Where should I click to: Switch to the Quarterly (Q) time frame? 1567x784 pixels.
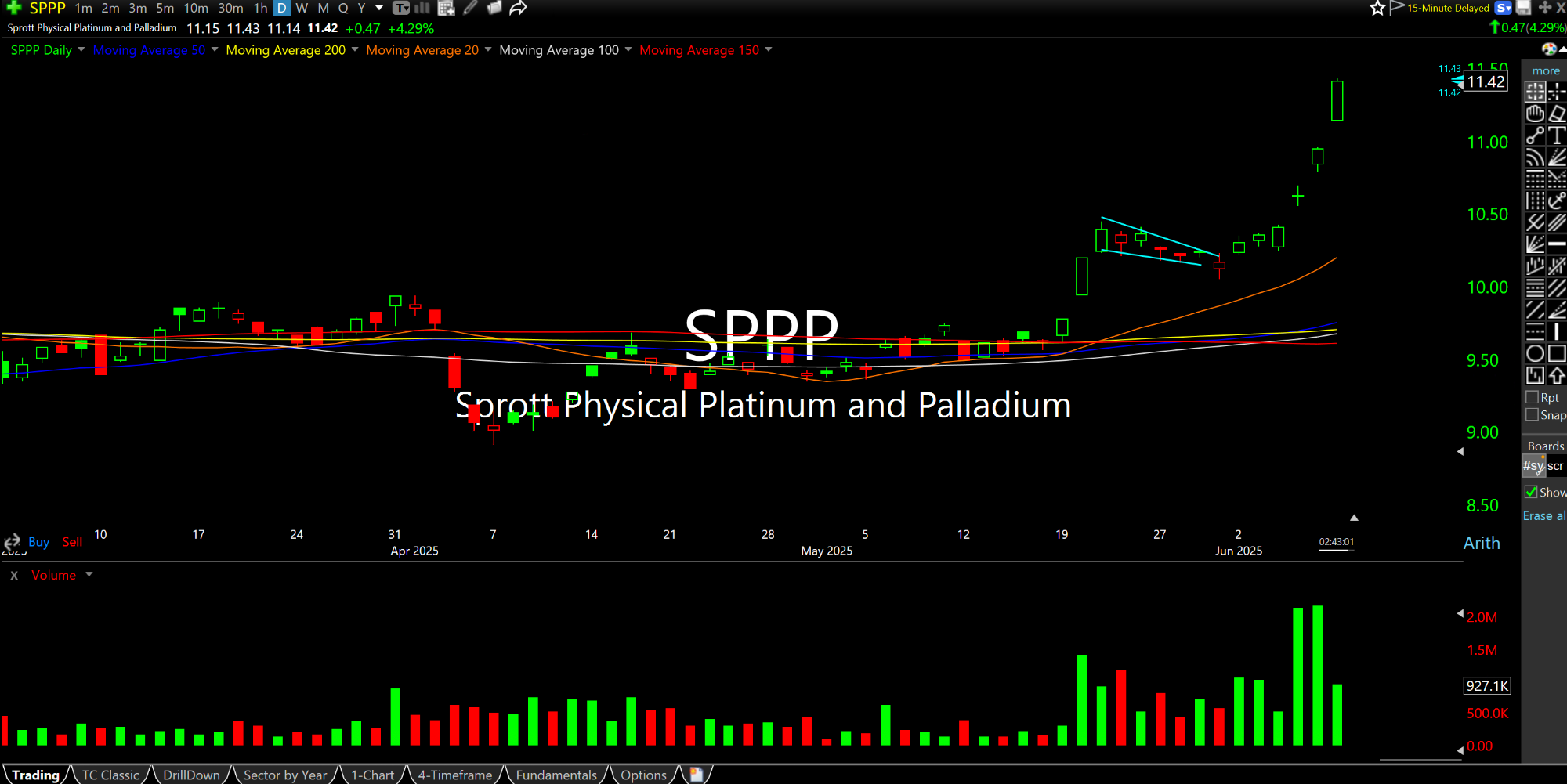click(x=343, y=8)
